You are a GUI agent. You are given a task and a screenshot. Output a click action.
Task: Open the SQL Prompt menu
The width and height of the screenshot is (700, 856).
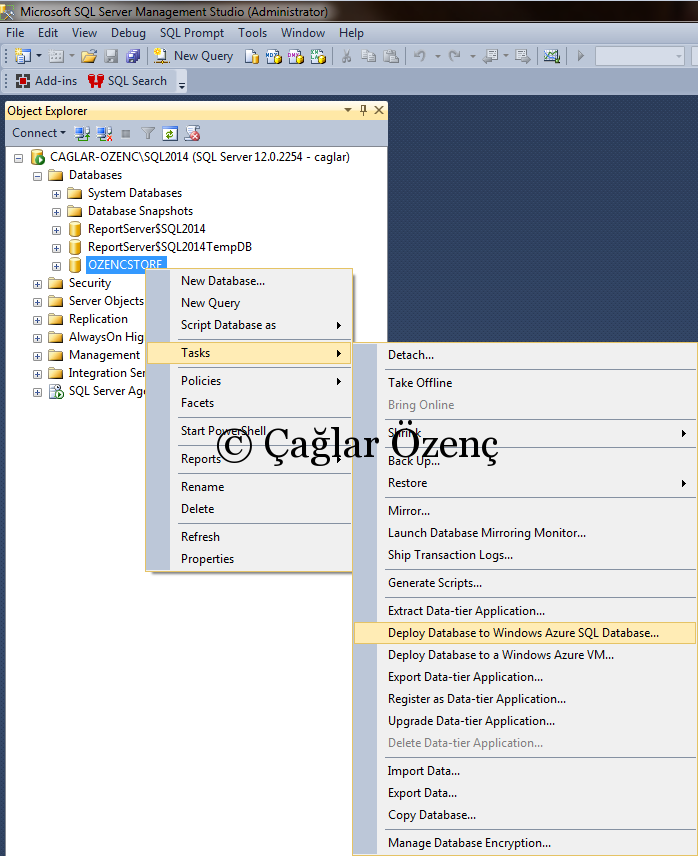192,33
